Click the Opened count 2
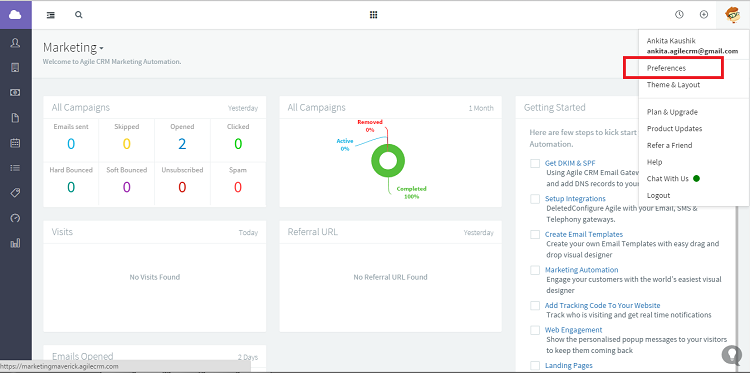 click(x=182, y=143)
